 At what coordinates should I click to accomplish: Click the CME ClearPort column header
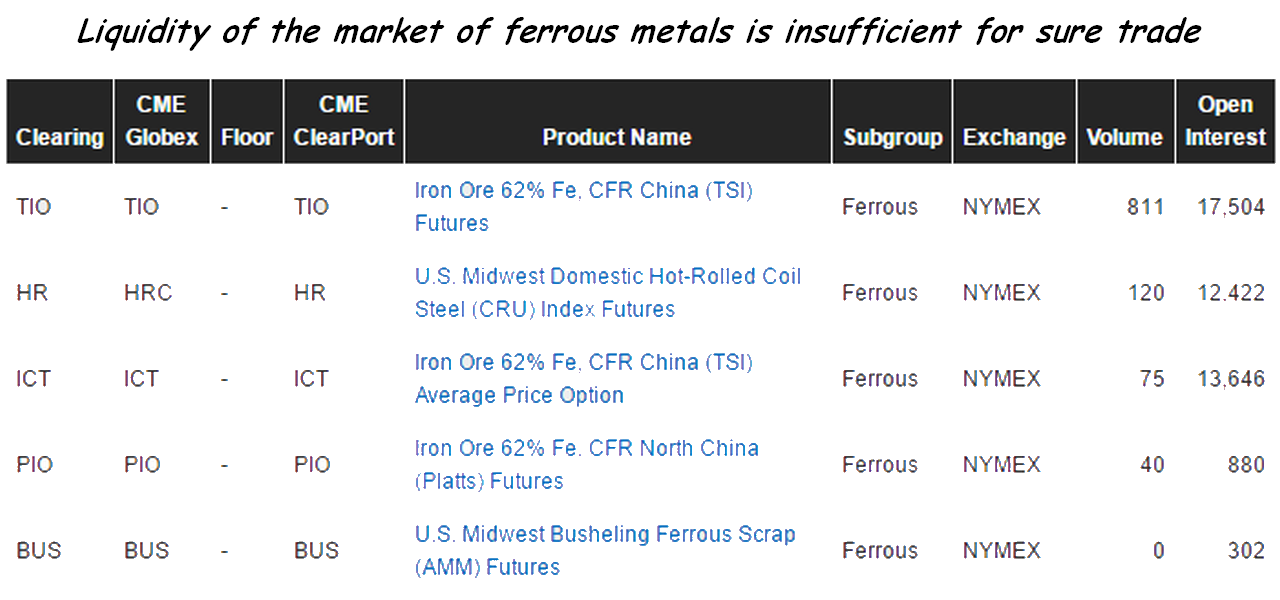[344, 122]
